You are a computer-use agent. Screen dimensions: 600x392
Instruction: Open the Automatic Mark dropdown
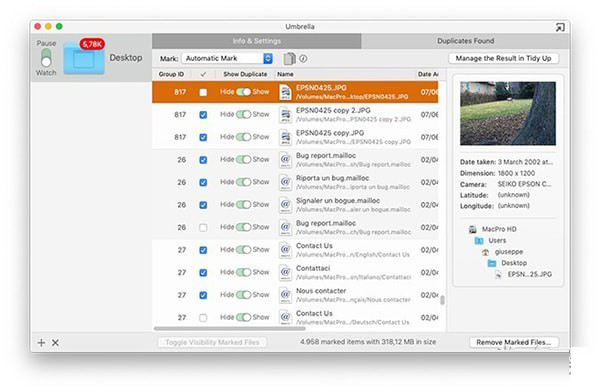tap(227, 58)
